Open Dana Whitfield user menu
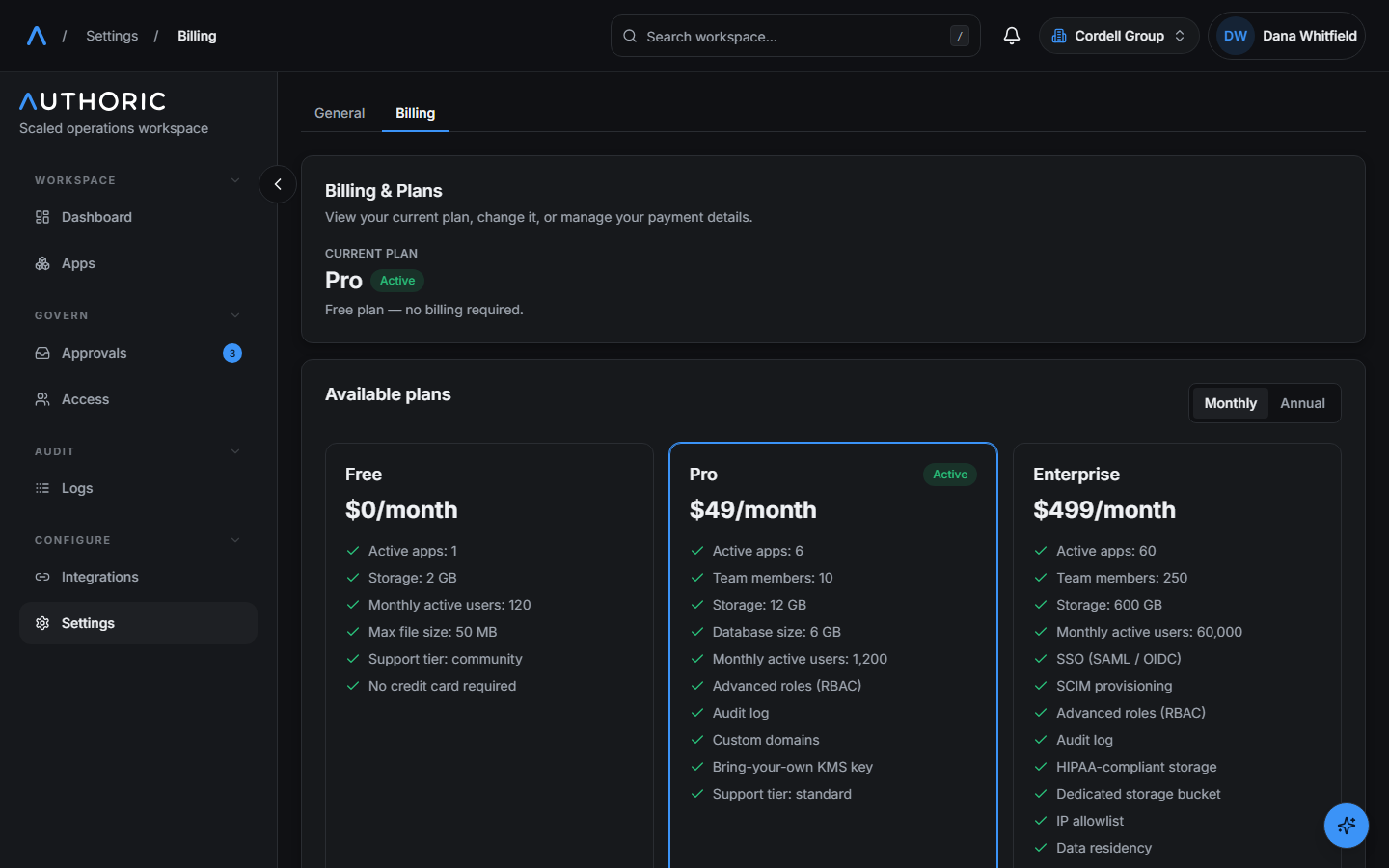The height and width of the screenshot is (868, 1389). pos(1287,36)
